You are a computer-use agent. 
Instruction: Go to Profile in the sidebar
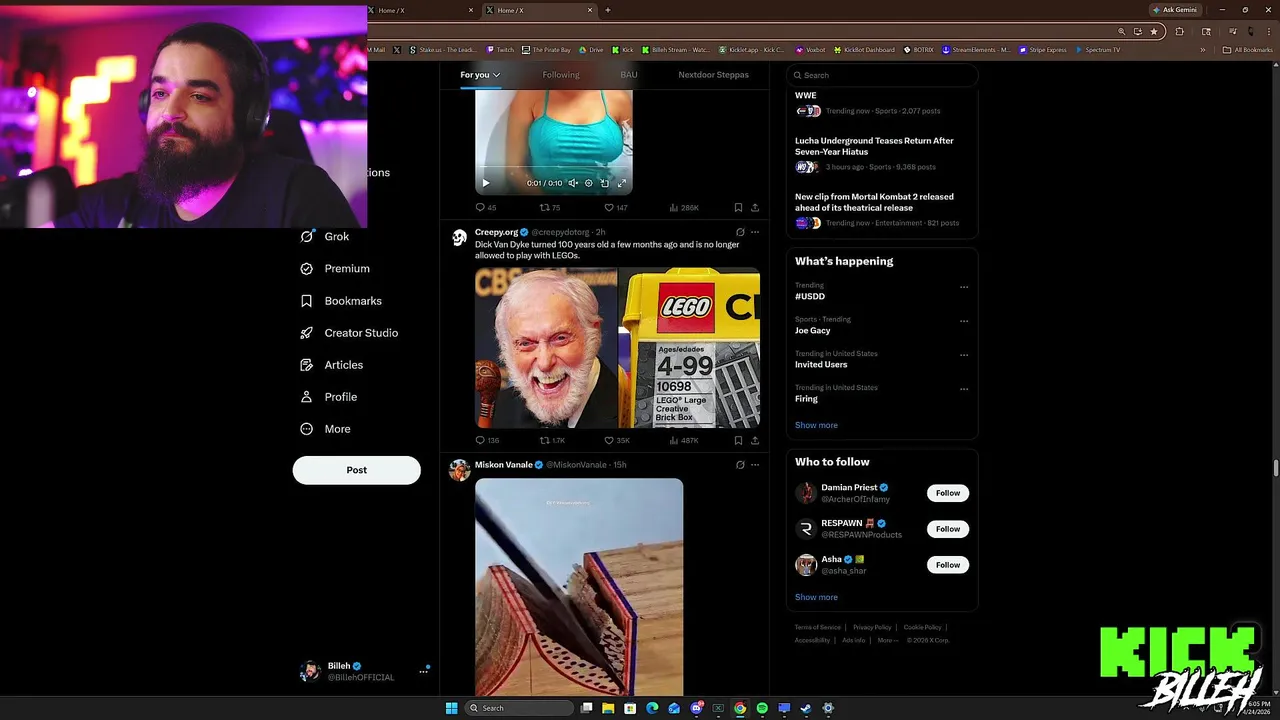[x=328, y=397]
